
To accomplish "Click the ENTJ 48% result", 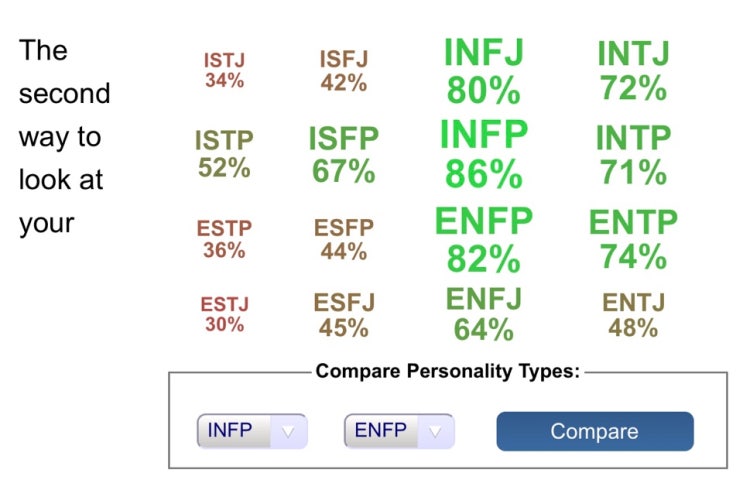I will [633, 314].
